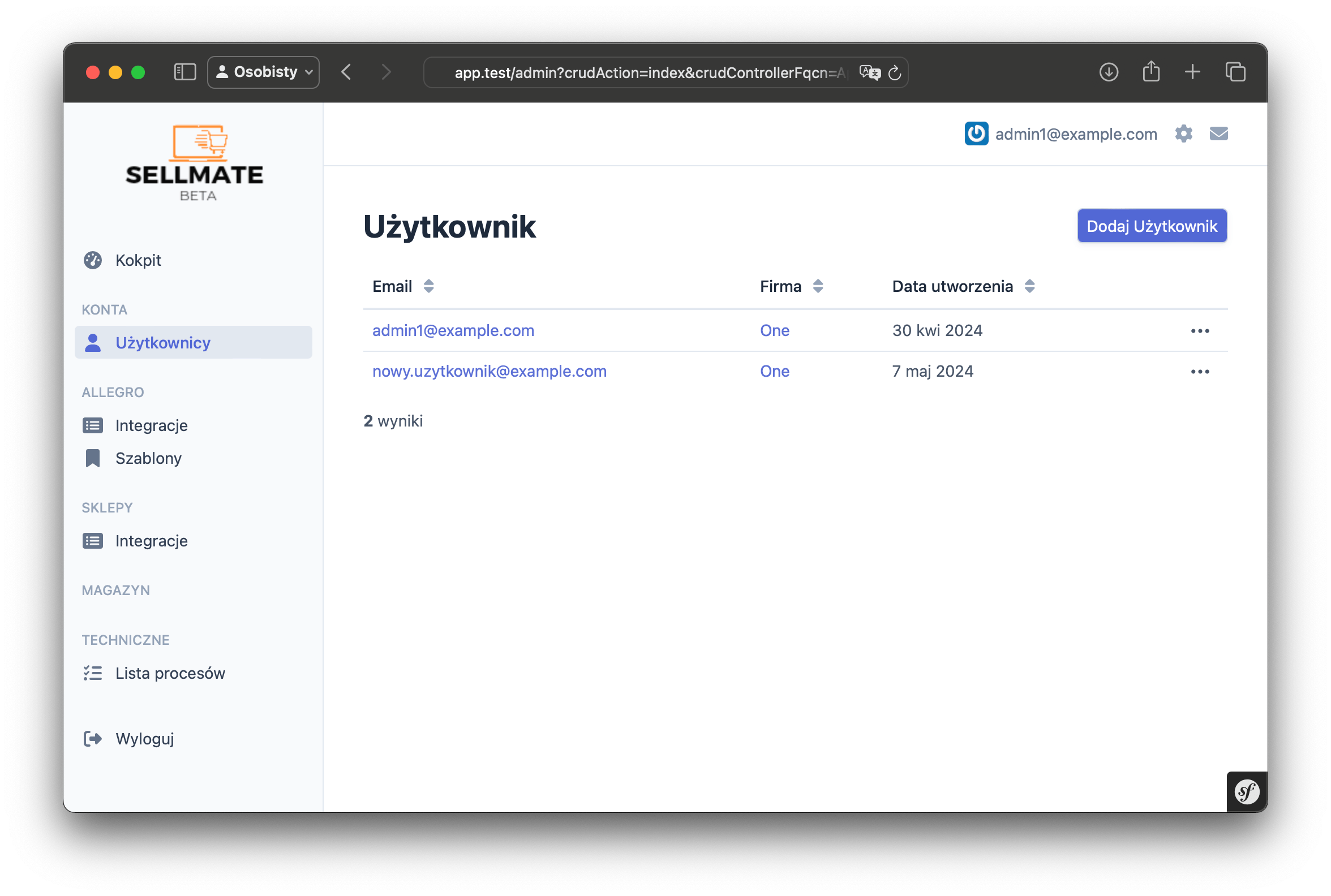Screen dimensions: 1331x896
Task: Open the One company link for admin1
Action: (x=775, y=330)
